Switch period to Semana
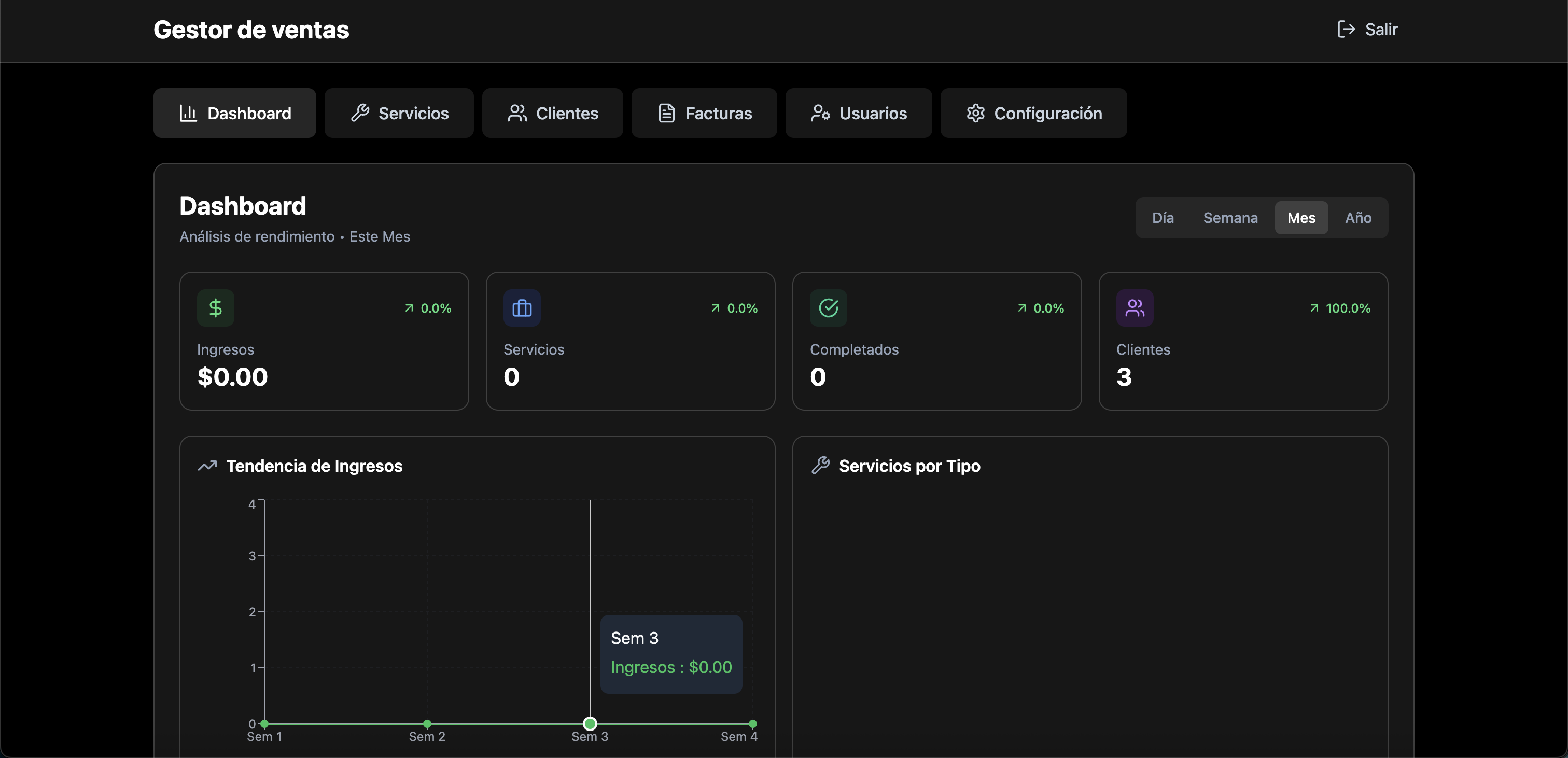Viewport: 1568px width, 758px height. click(x=1230, y=218)
